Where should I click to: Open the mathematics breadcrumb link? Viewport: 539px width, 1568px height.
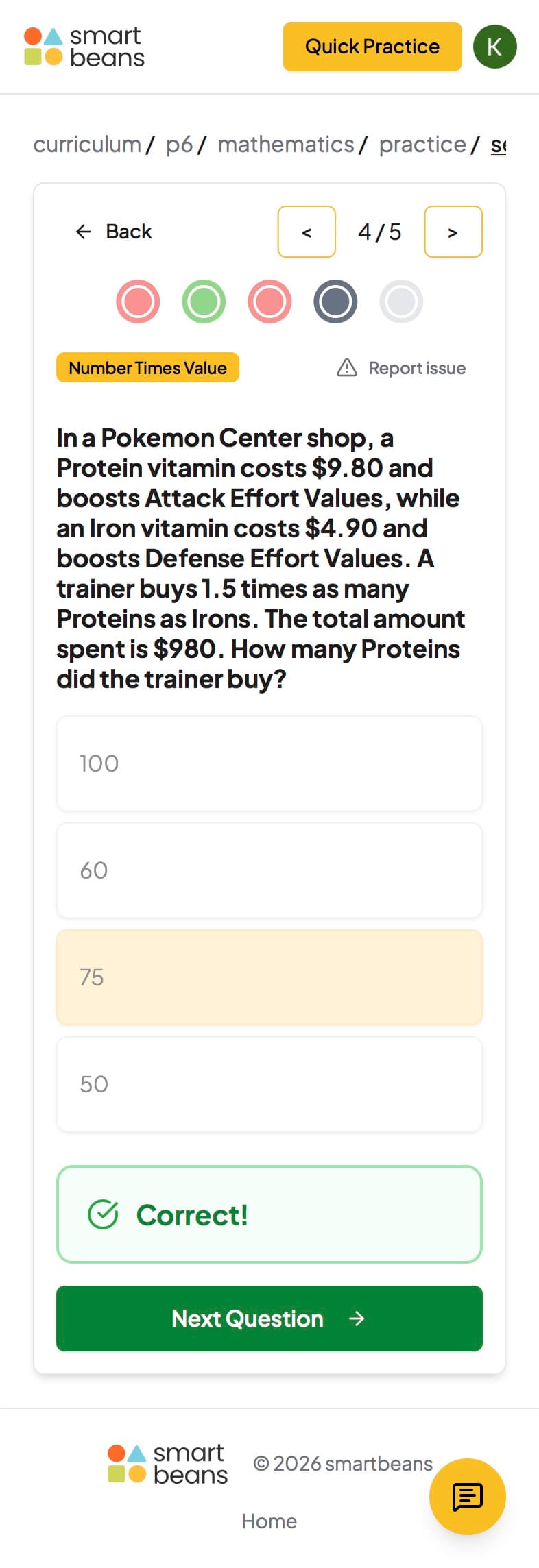click(x=286, y=145)
